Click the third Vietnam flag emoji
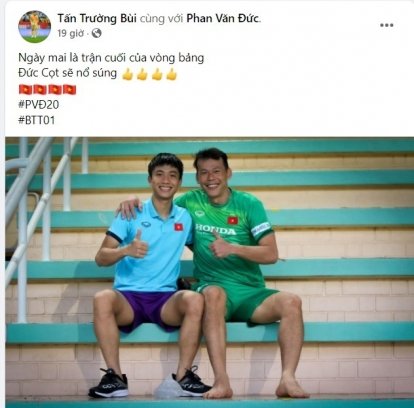Screen dimensions: 414x408 [55, 90]
